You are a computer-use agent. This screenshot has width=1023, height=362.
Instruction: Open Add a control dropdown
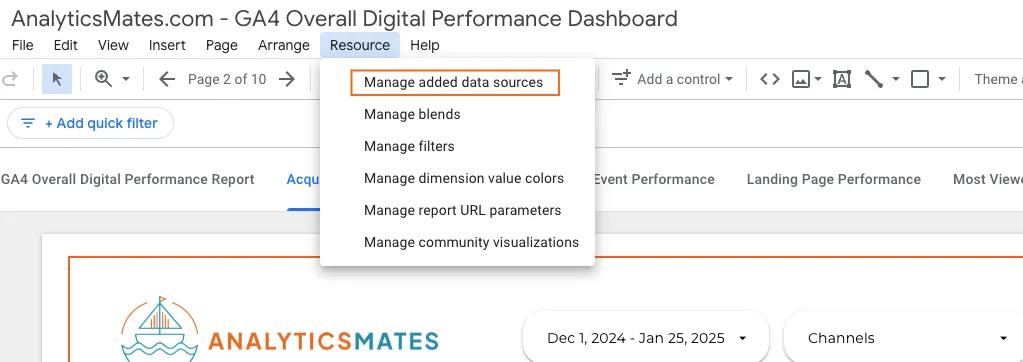point(672,80)
